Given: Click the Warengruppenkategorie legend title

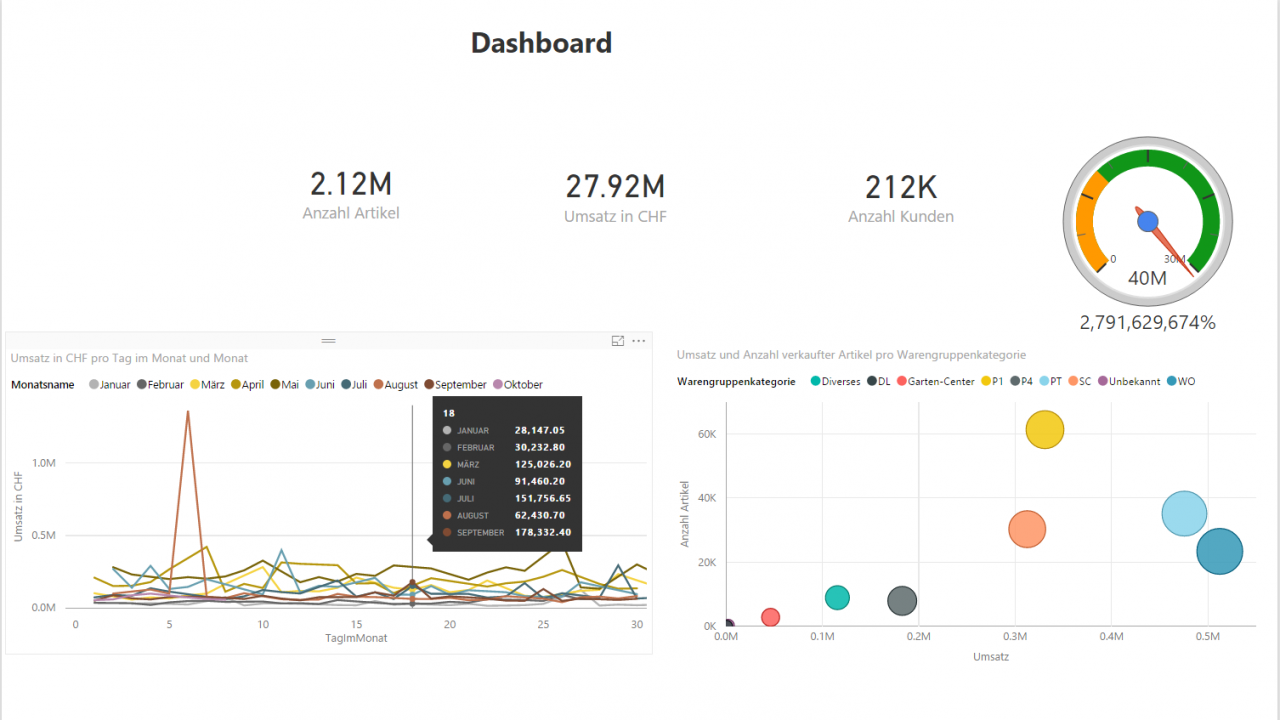Looking at the screenshot, I should 736,381.
